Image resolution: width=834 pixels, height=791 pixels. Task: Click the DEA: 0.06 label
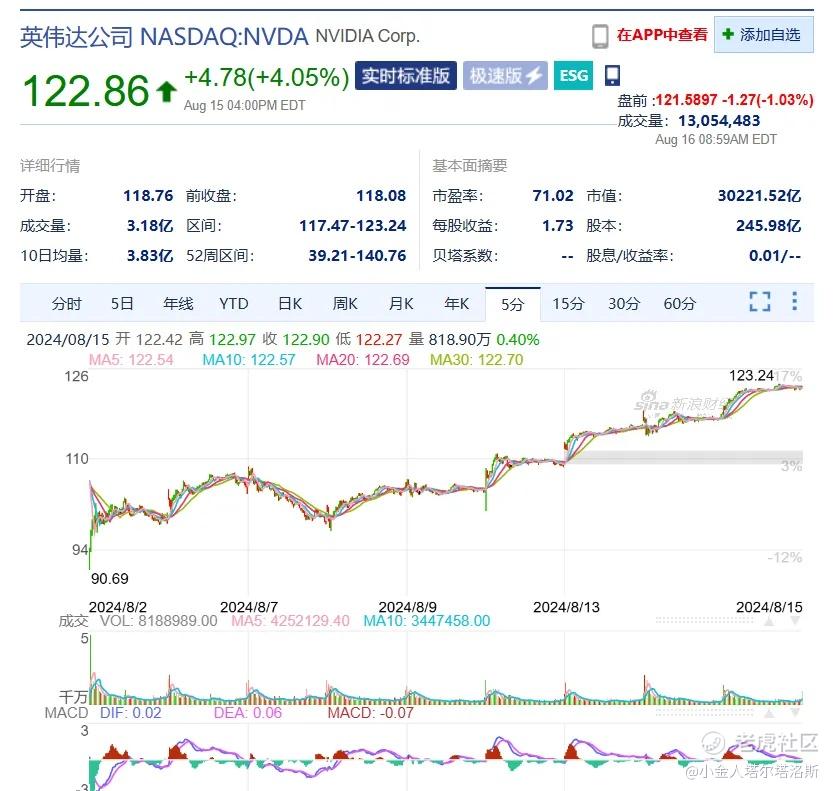(x=247, y=713)
